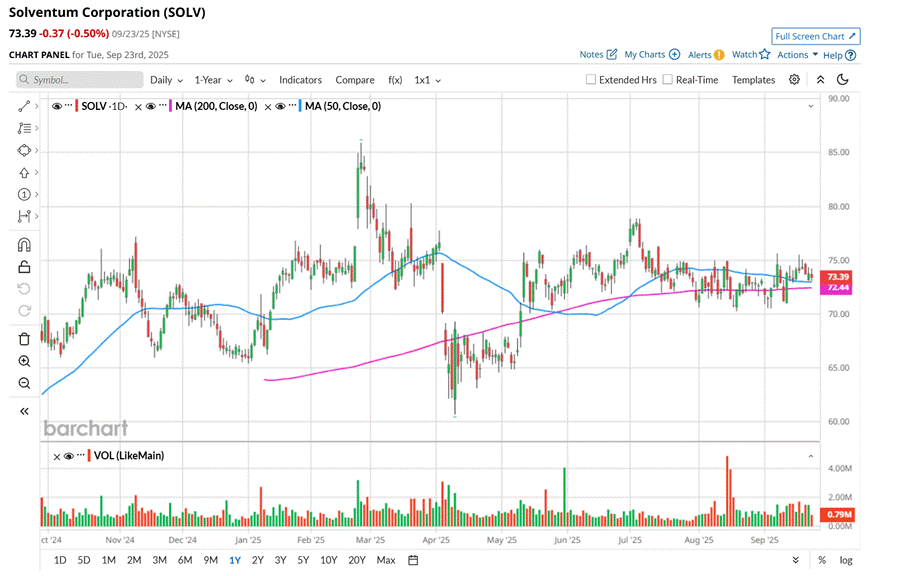Select the Max time range
Screen dimensions: 902x576
pyautogui.click(x=386, y=560)
